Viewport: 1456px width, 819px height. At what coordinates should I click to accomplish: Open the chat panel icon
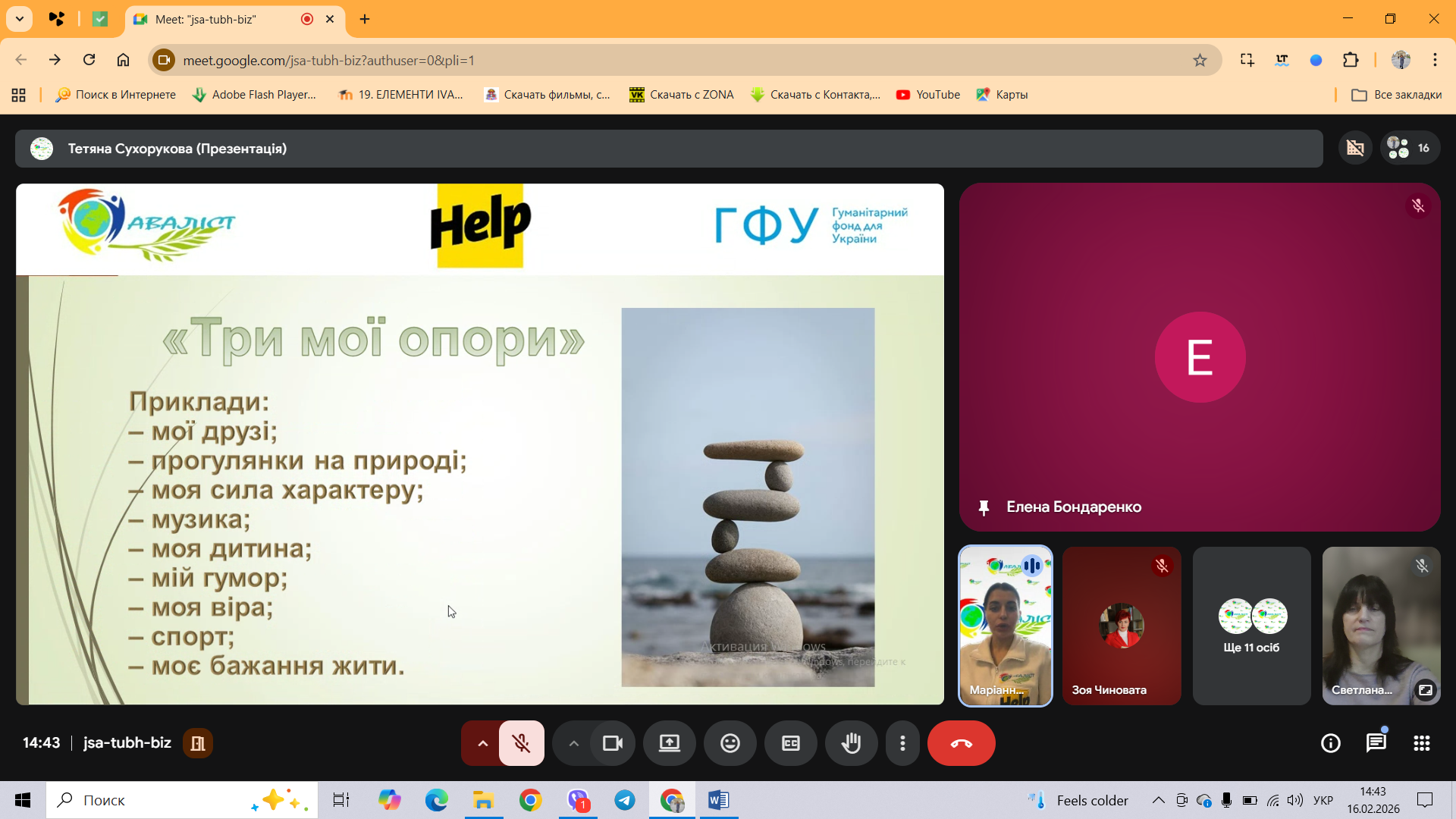(x=1376, y=743)
